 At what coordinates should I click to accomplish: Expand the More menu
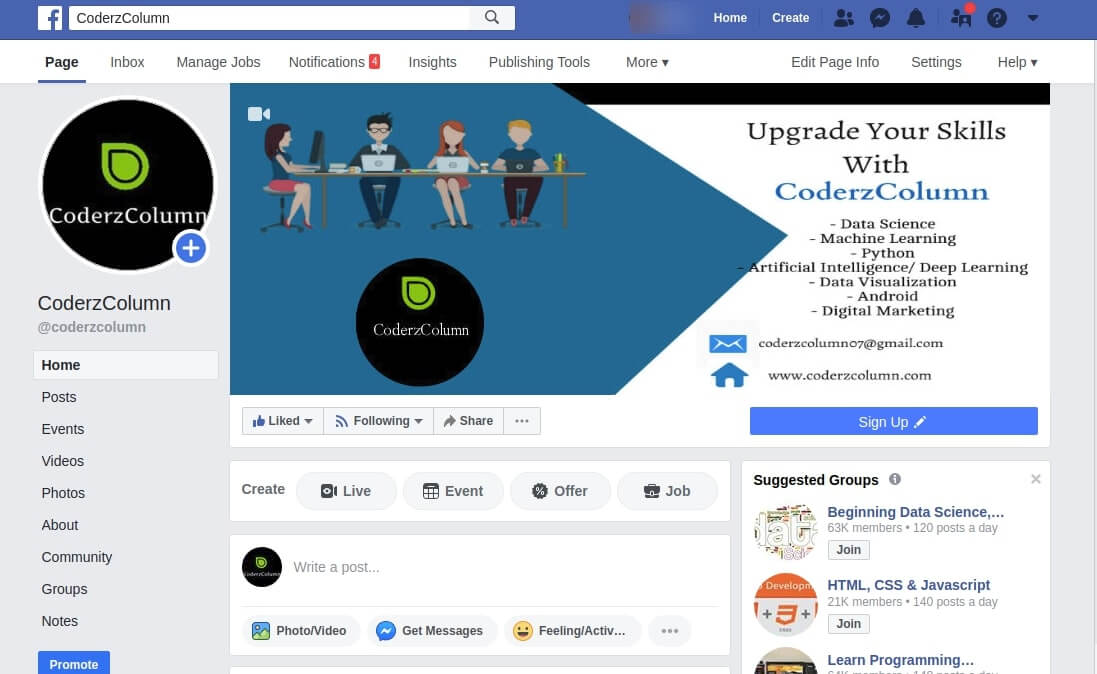(x=647, y=62)
